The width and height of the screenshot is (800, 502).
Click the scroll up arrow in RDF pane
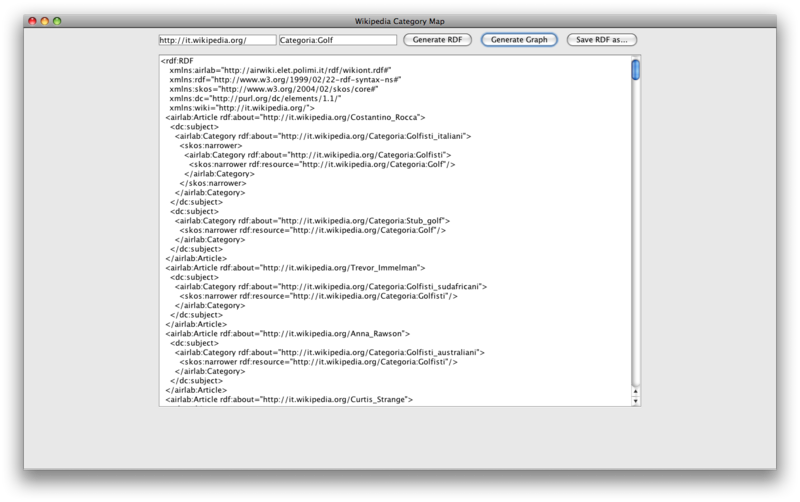tap(635, 391)
